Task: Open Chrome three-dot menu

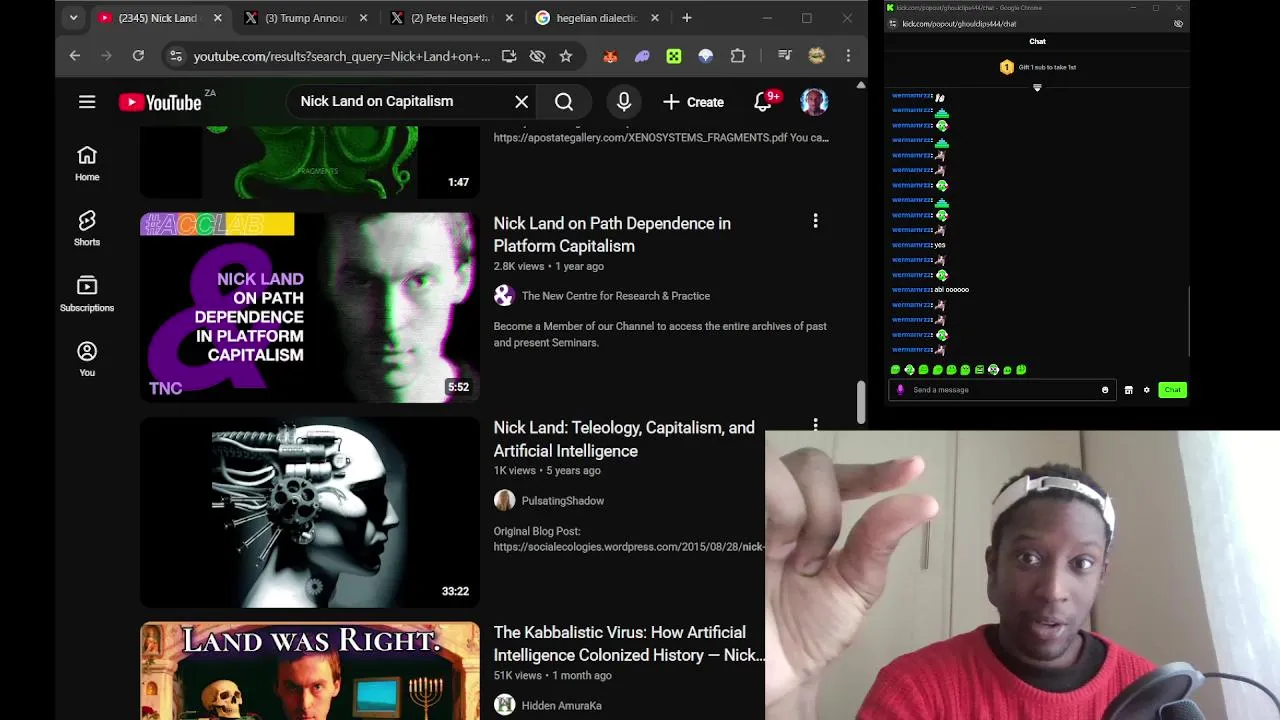Action: (848, 57)
